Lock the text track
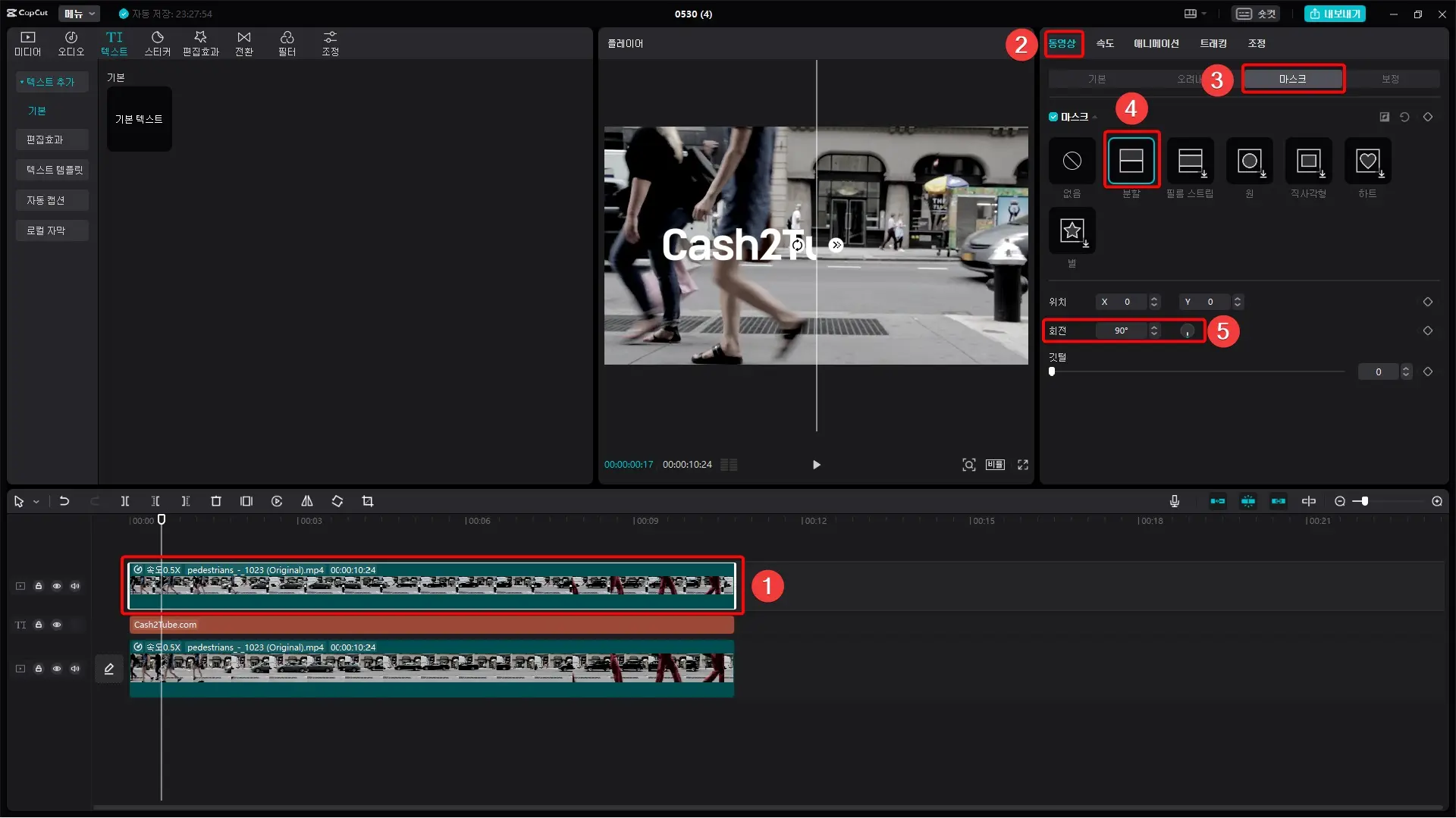 (39, 625)
